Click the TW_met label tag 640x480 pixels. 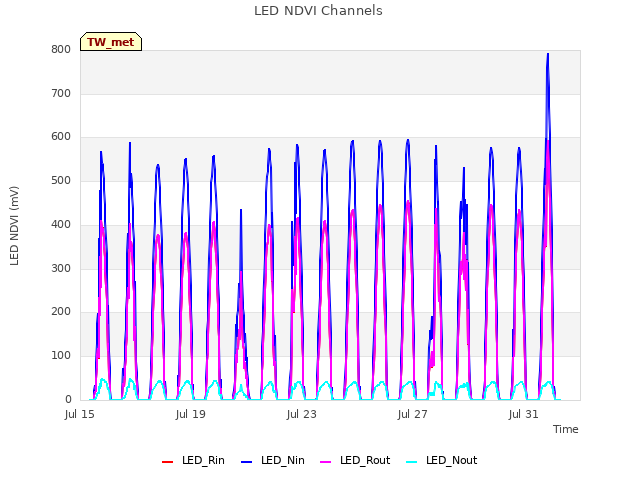pyautogui.click(x=111, y=42)
